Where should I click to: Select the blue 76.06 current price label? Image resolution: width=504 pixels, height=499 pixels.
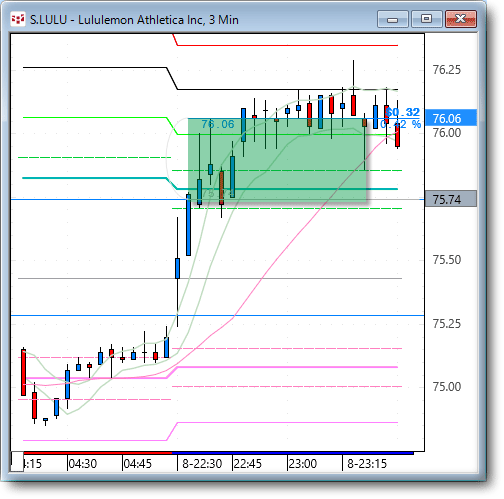pos(451,118)
